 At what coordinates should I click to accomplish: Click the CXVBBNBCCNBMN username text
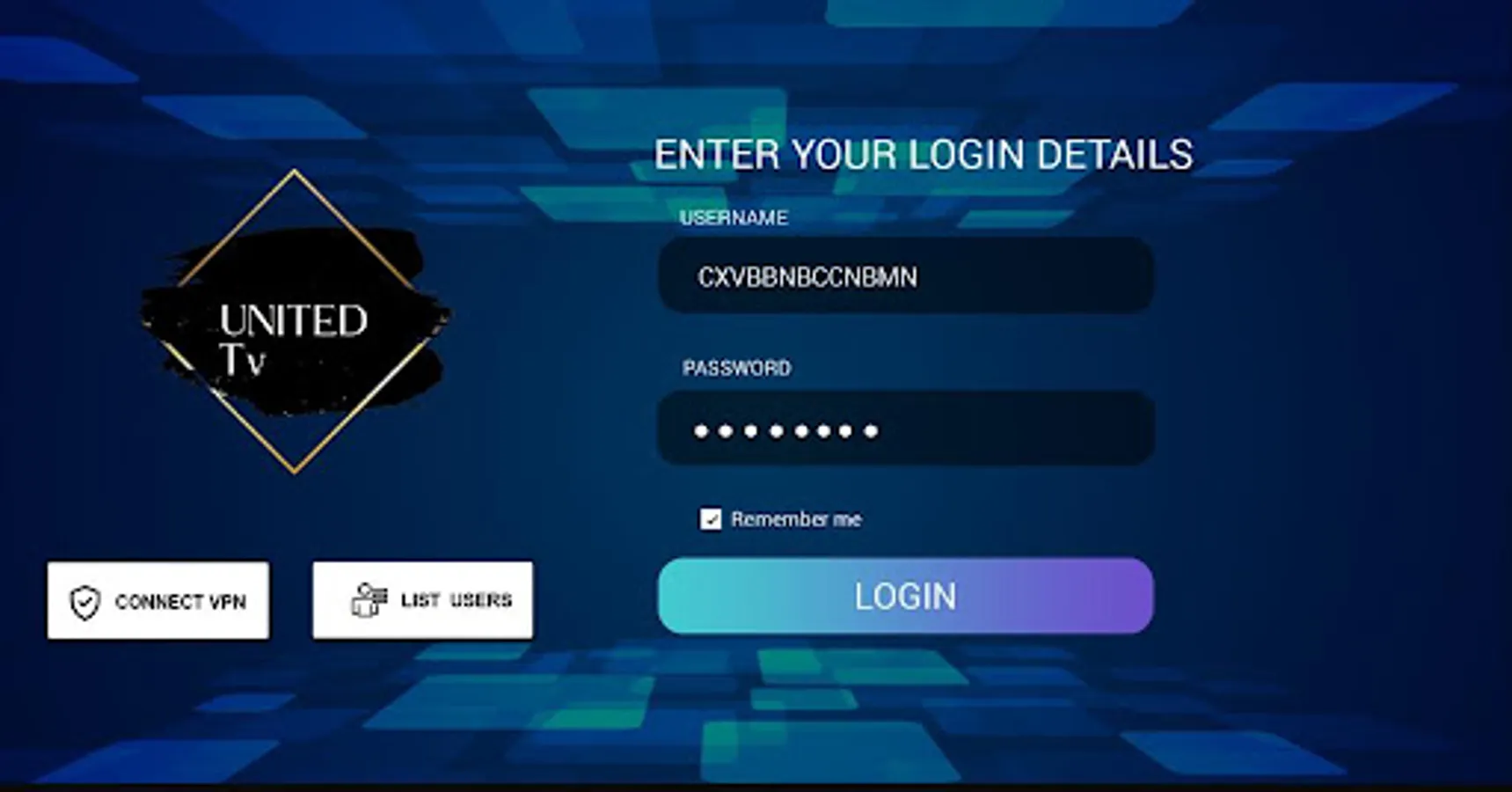click(807, 277)
